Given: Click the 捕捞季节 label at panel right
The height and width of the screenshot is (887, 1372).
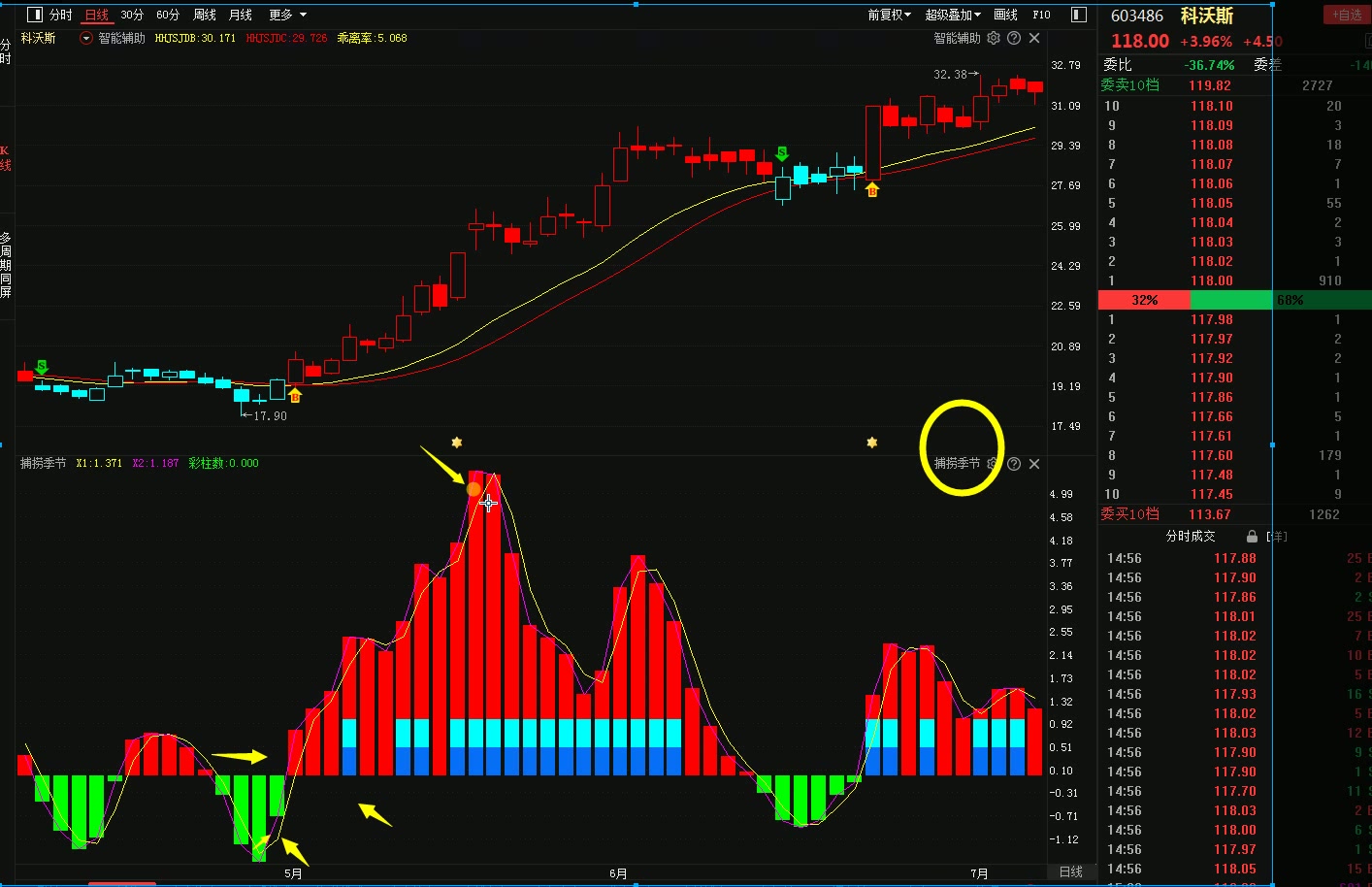Looking at the screenshot, I should pos(957,464).
